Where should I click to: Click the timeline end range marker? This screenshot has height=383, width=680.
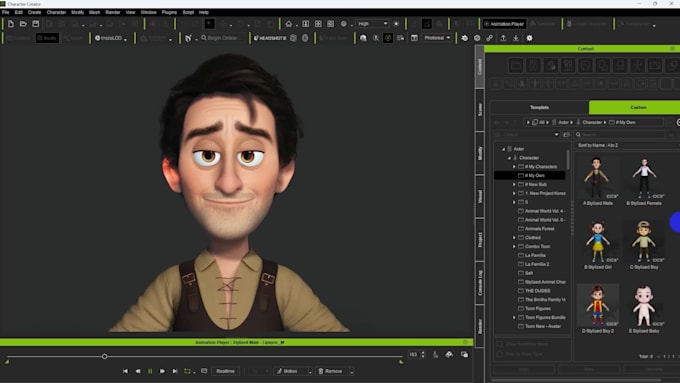[x=401, y=361]
